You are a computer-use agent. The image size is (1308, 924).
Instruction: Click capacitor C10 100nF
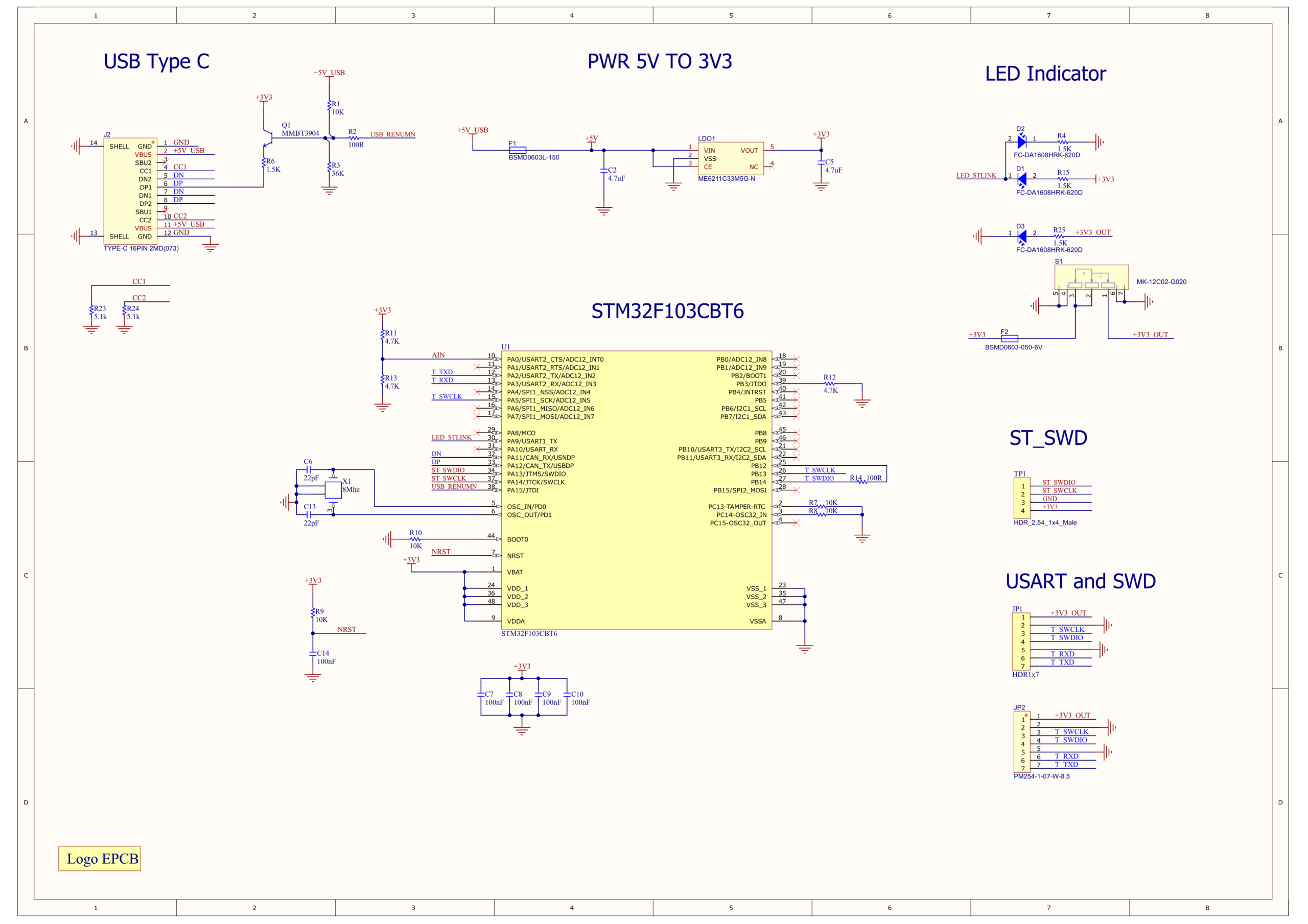(567, 695)
